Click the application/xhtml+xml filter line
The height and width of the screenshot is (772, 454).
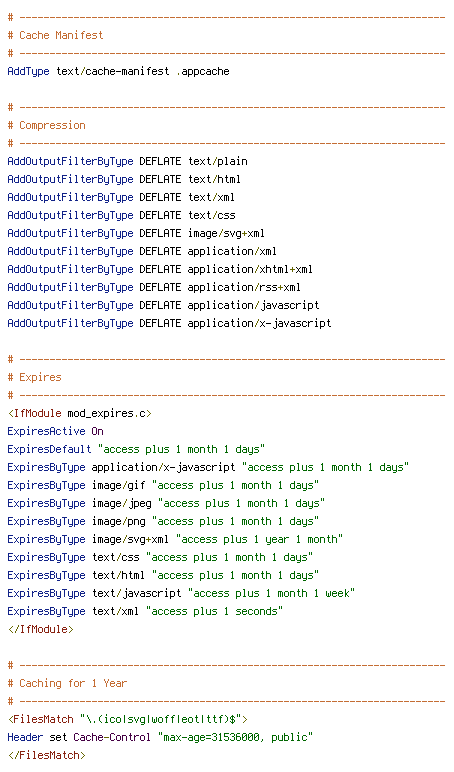[x=160, y=269]
